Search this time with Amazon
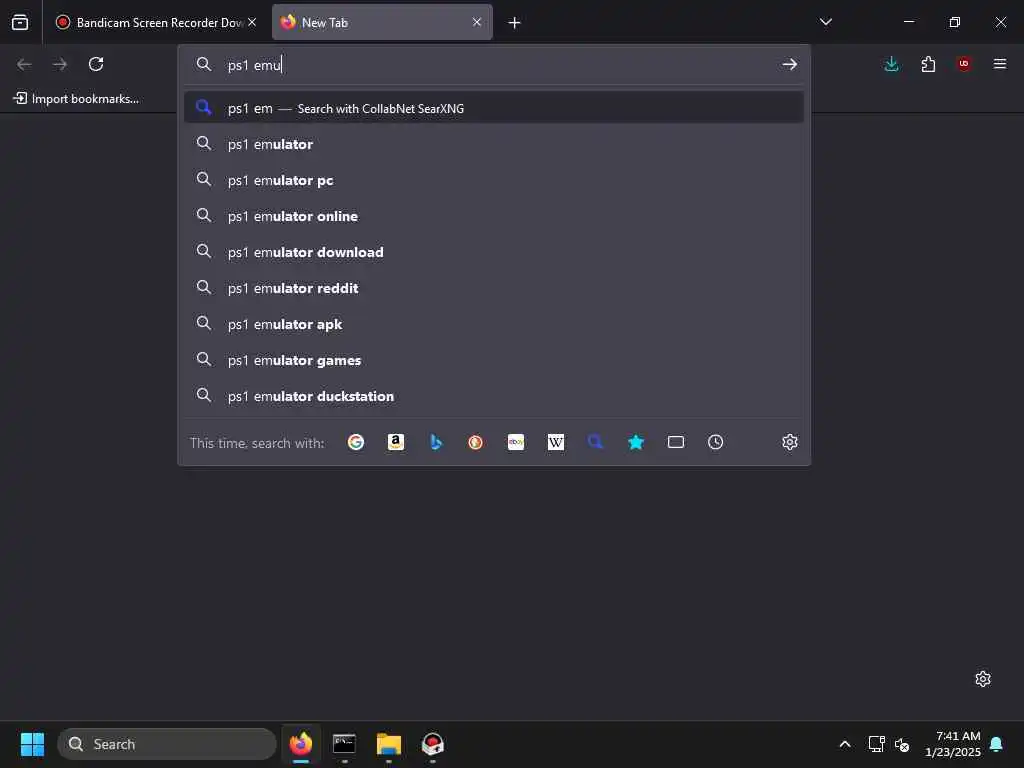This screenshot has width=1024, height=768. coord(396,442)
